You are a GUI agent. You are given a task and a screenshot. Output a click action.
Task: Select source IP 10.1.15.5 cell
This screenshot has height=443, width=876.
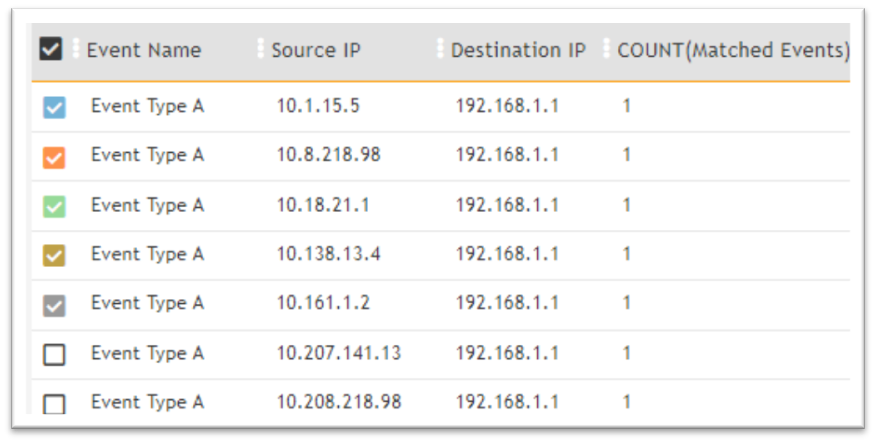[x=318, y=106]
